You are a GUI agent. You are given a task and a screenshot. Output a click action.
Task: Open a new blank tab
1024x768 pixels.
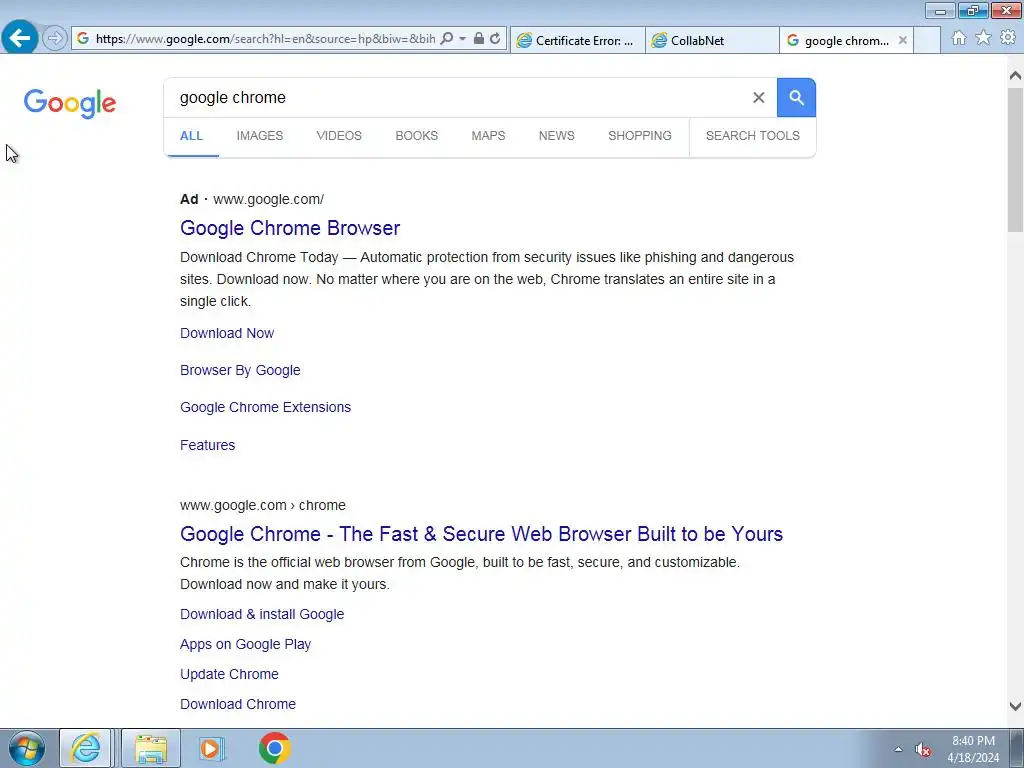coord(927,40)
